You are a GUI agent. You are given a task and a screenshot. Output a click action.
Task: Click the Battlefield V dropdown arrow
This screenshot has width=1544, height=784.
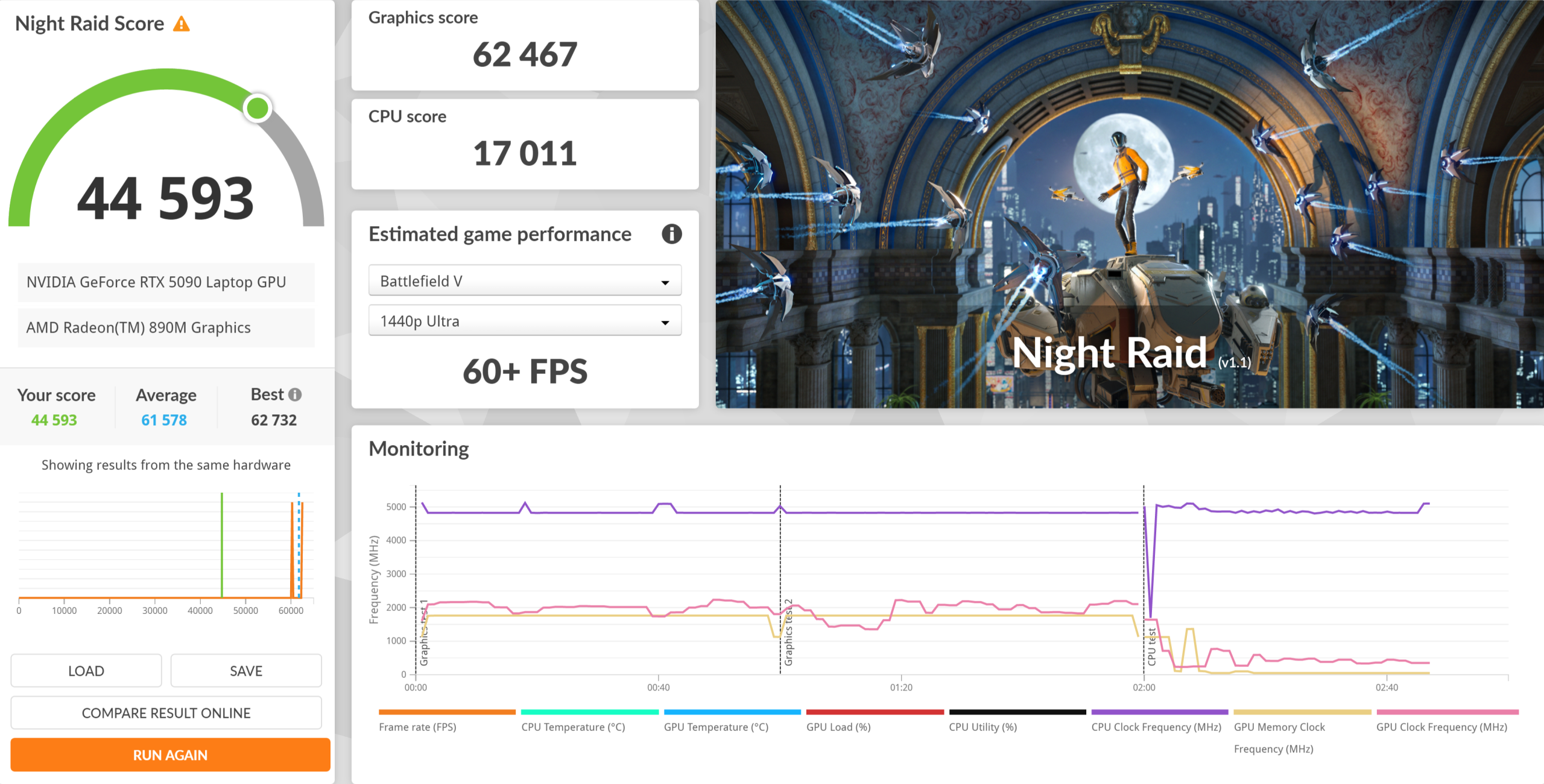point(665,282)
